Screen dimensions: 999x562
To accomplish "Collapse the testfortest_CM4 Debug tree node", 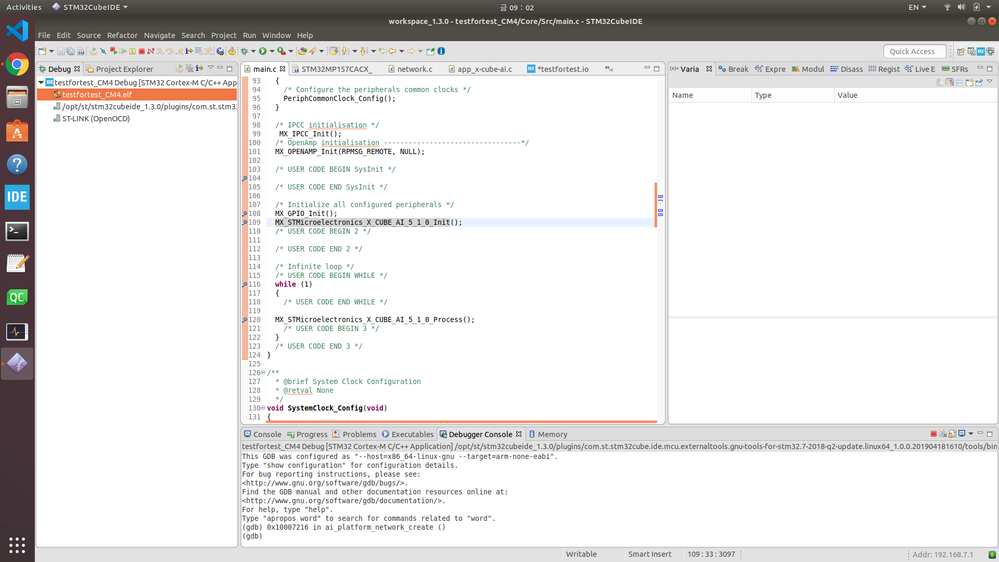I will click(41, 82).
